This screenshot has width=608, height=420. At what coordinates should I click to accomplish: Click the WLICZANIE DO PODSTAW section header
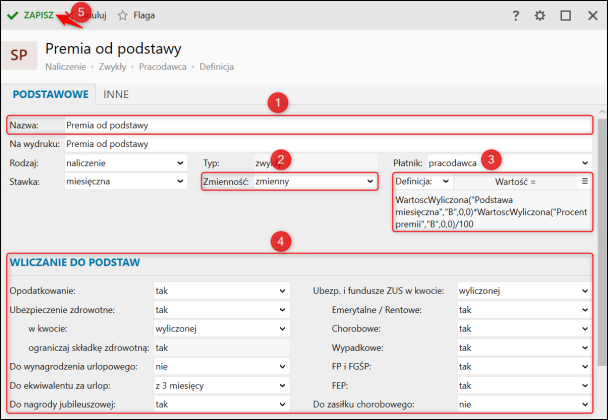pyautogui.click(x=75, y=263)
